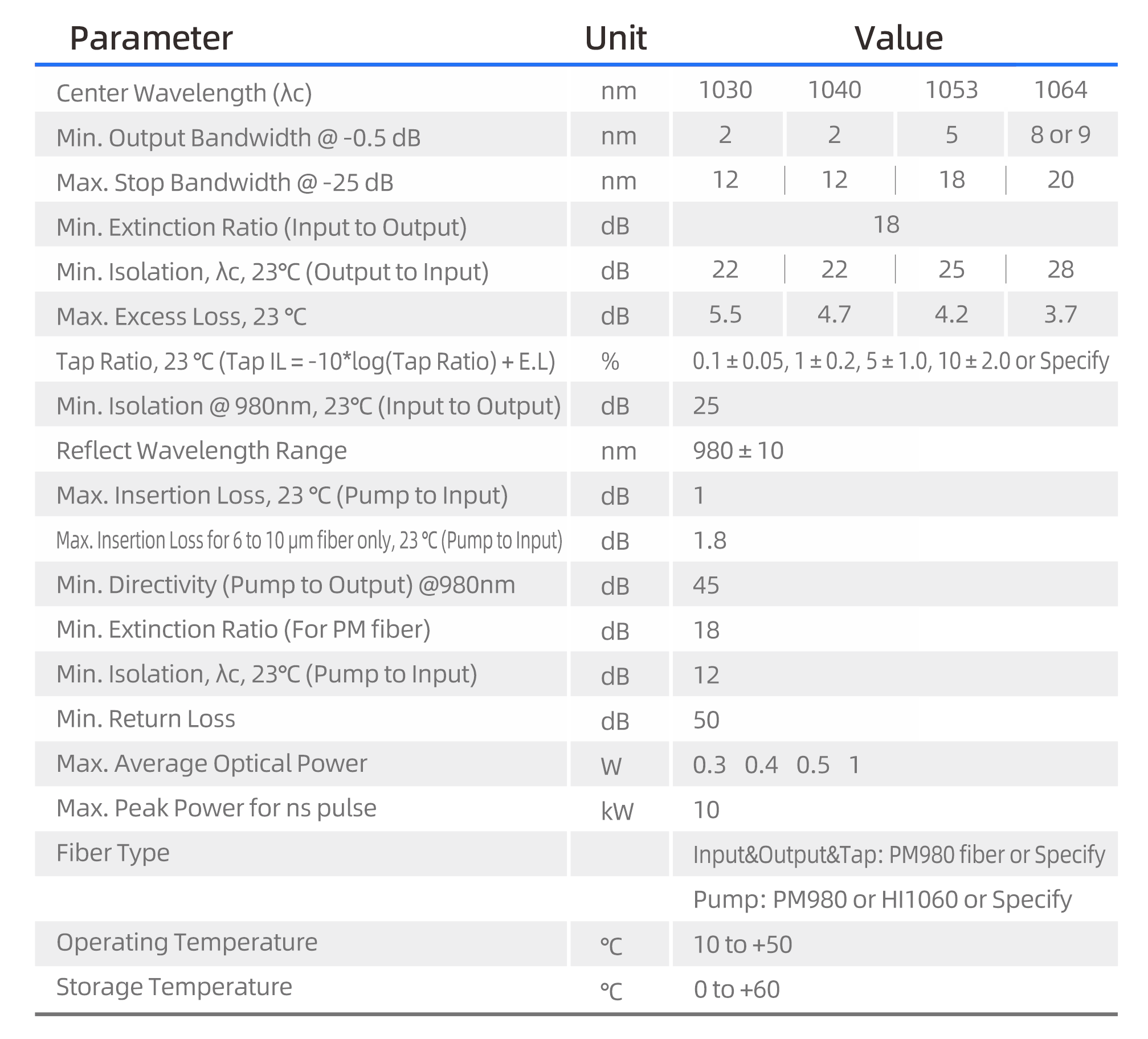This screenshot has width=1148, height=1039.
Task: Click the Pump: PM980 or HI1060 text
Action: point(882,899)
